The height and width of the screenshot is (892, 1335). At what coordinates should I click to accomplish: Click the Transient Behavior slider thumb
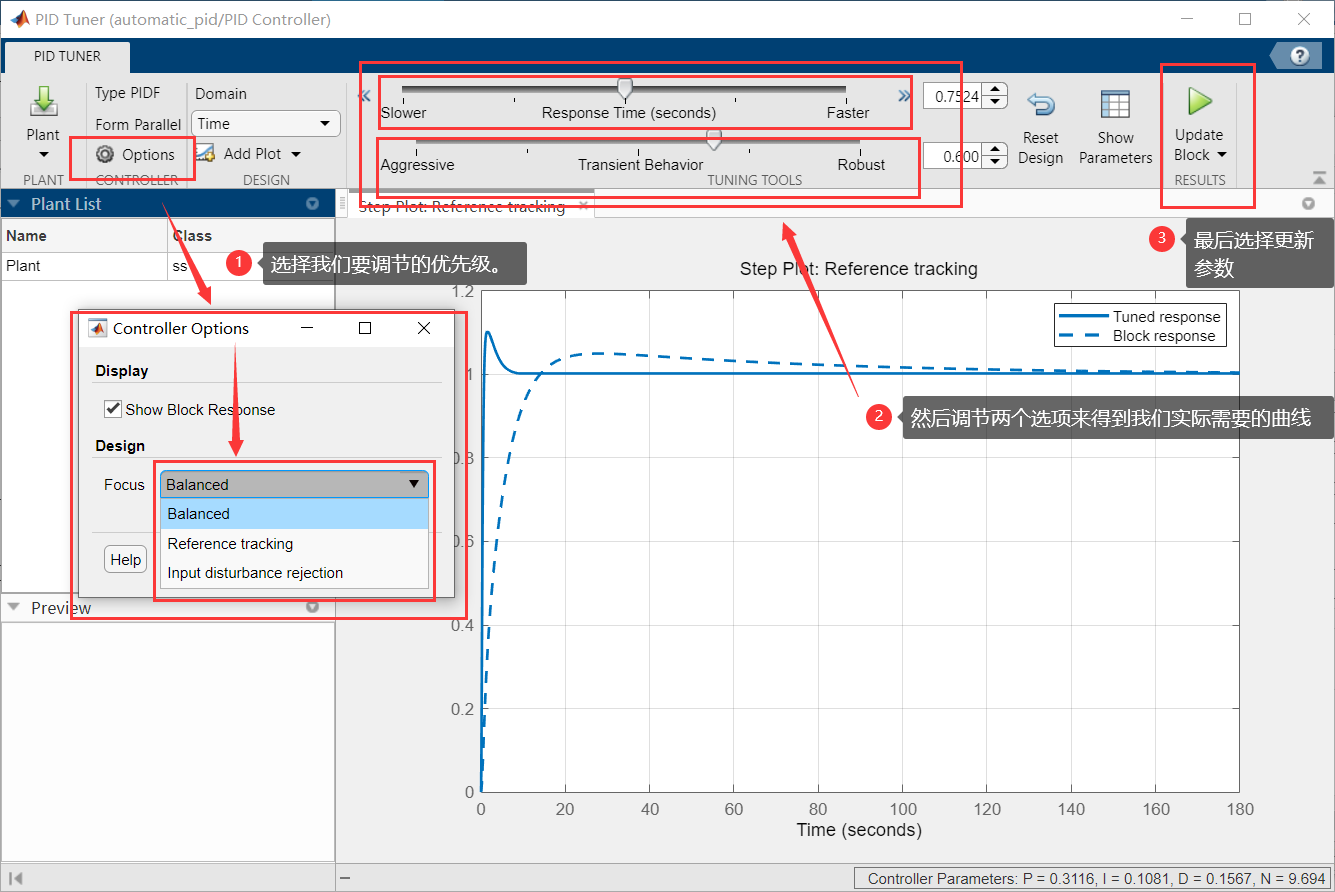[x=714, y=140]
